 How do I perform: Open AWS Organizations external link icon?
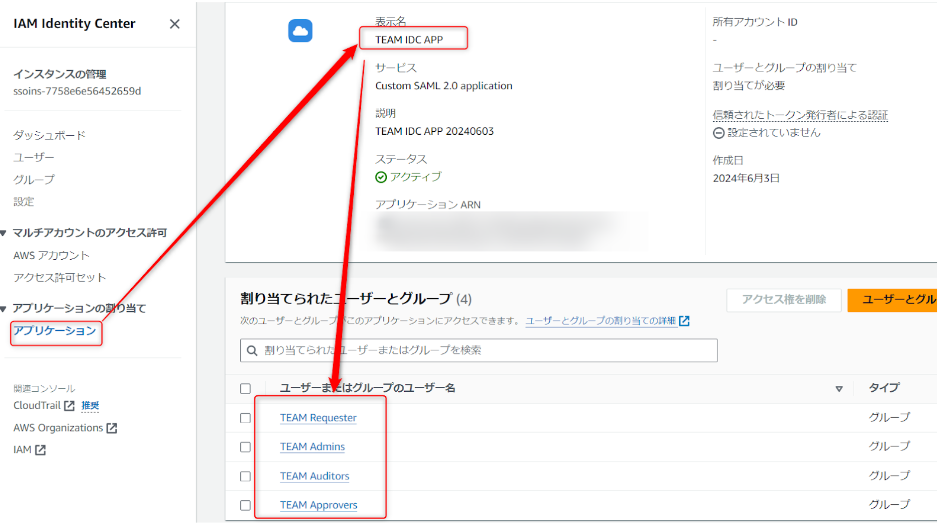(x=111, y=428)
